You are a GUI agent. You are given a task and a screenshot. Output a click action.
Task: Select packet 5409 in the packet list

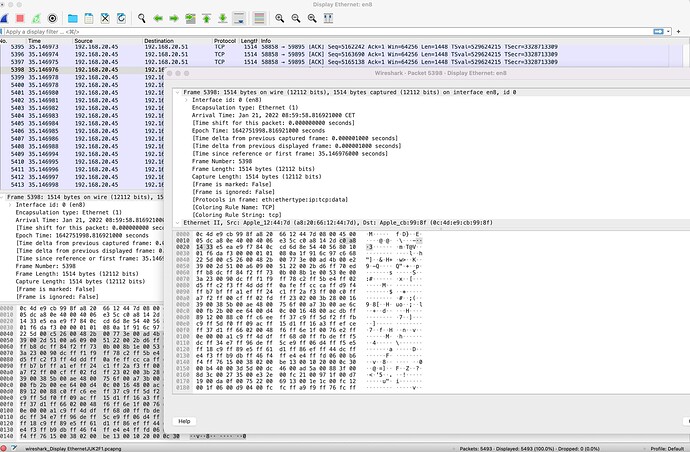pyautogui.click(x=82, y=154)
